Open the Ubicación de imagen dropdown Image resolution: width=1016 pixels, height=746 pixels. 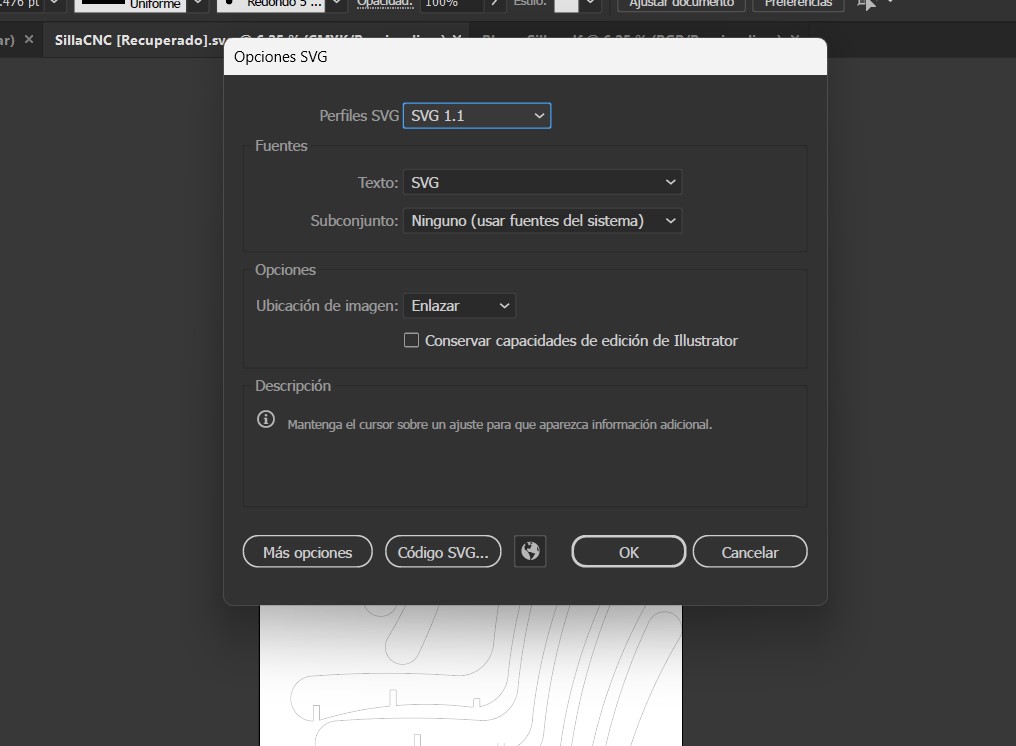click(x=459, y=306)
